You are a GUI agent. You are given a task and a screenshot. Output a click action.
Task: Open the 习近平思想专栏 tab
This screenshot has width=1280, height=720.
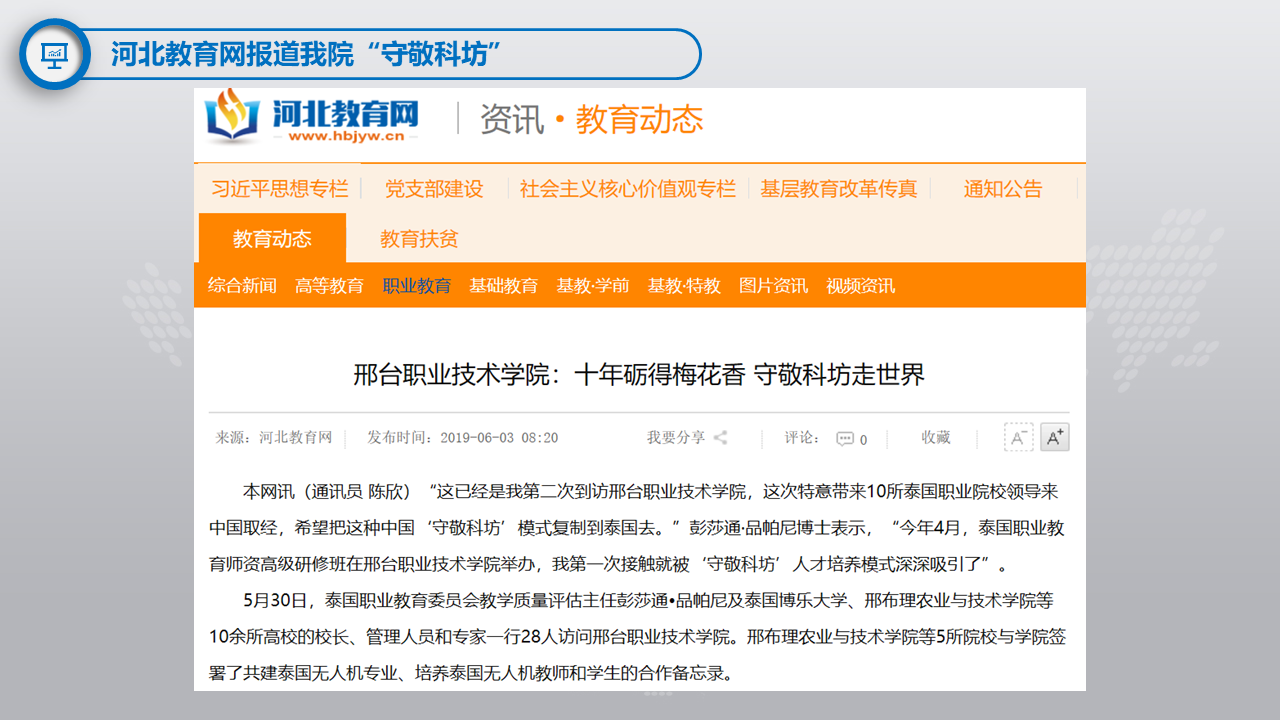pos(279,189)
